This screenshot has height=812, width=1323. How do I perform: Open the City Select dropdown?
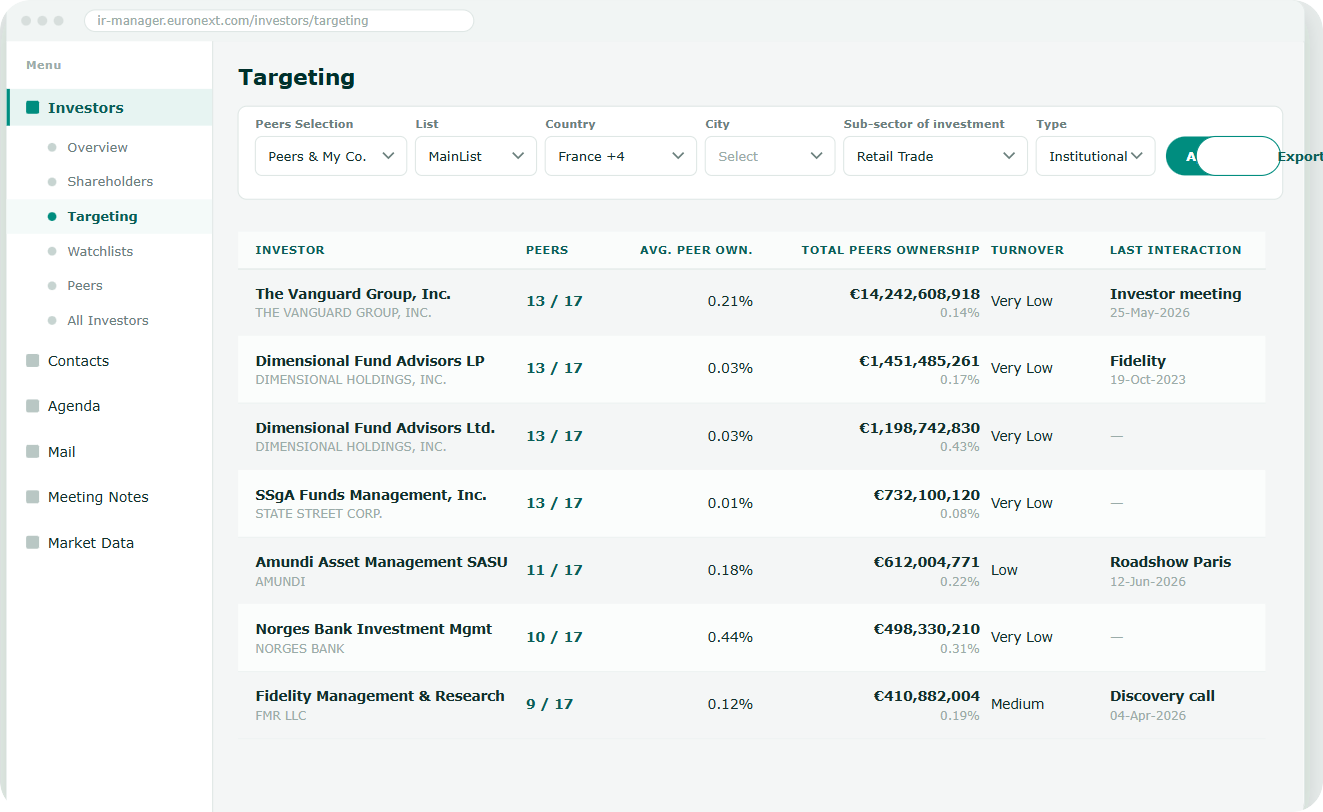[770, 156]
